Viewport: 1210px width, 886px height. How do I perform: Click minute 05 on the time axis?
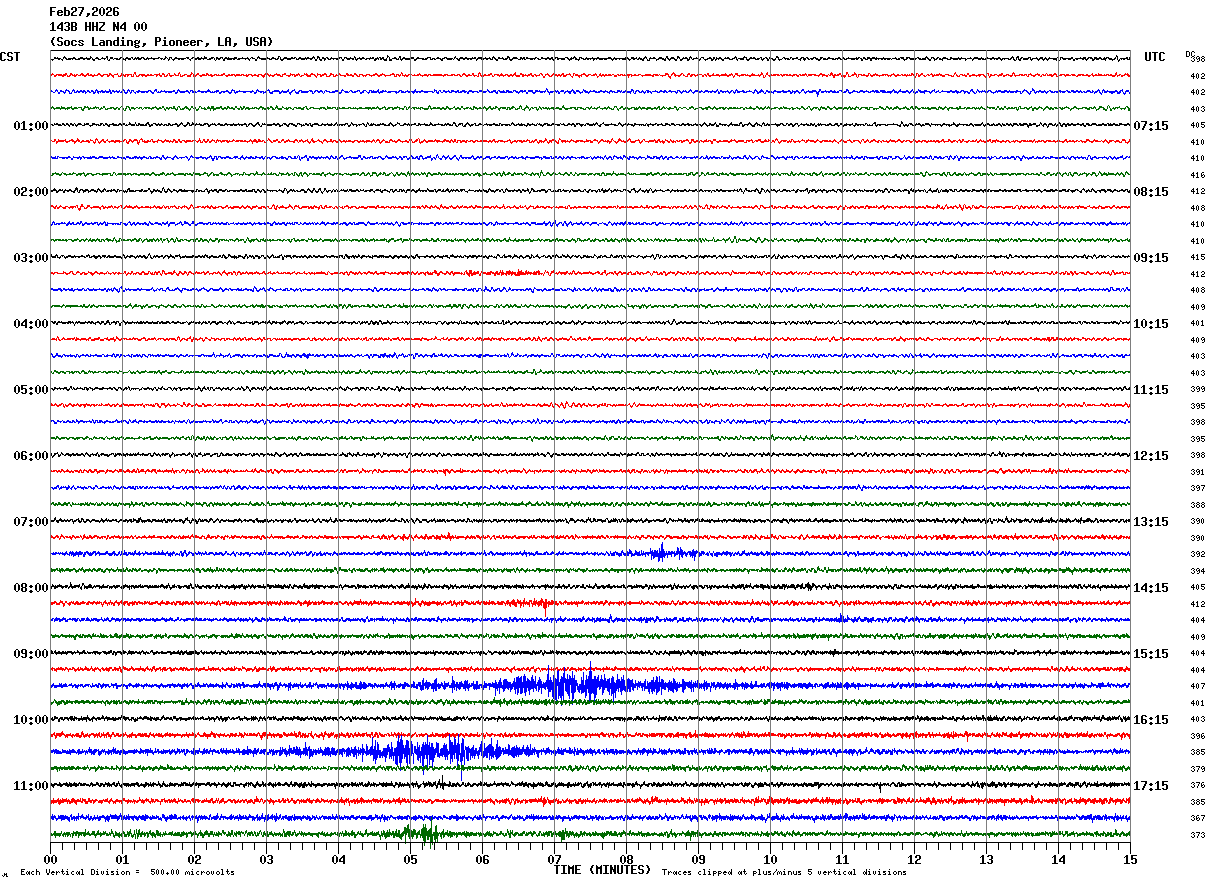click(x=410, y=860)
